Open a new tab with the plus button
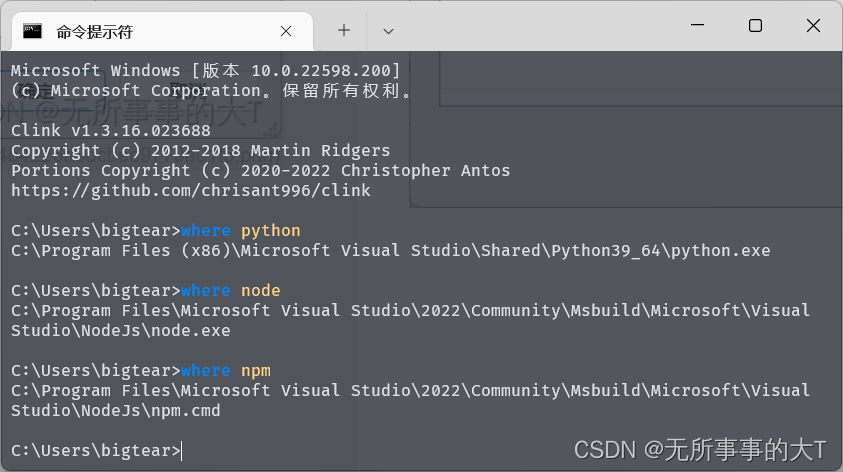Image resolution: width=843 pixels, height=472 pixels. coord(344,31)
